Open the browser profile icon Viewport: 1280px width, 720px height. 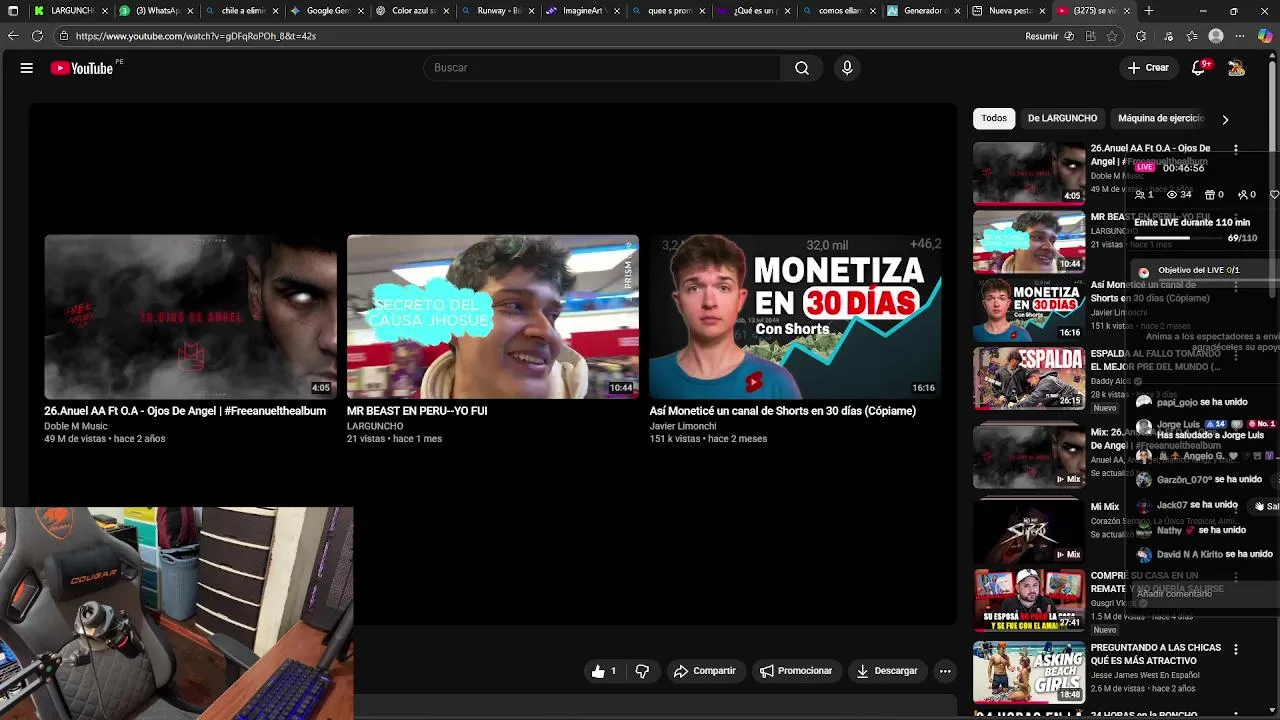point(1216,36)
